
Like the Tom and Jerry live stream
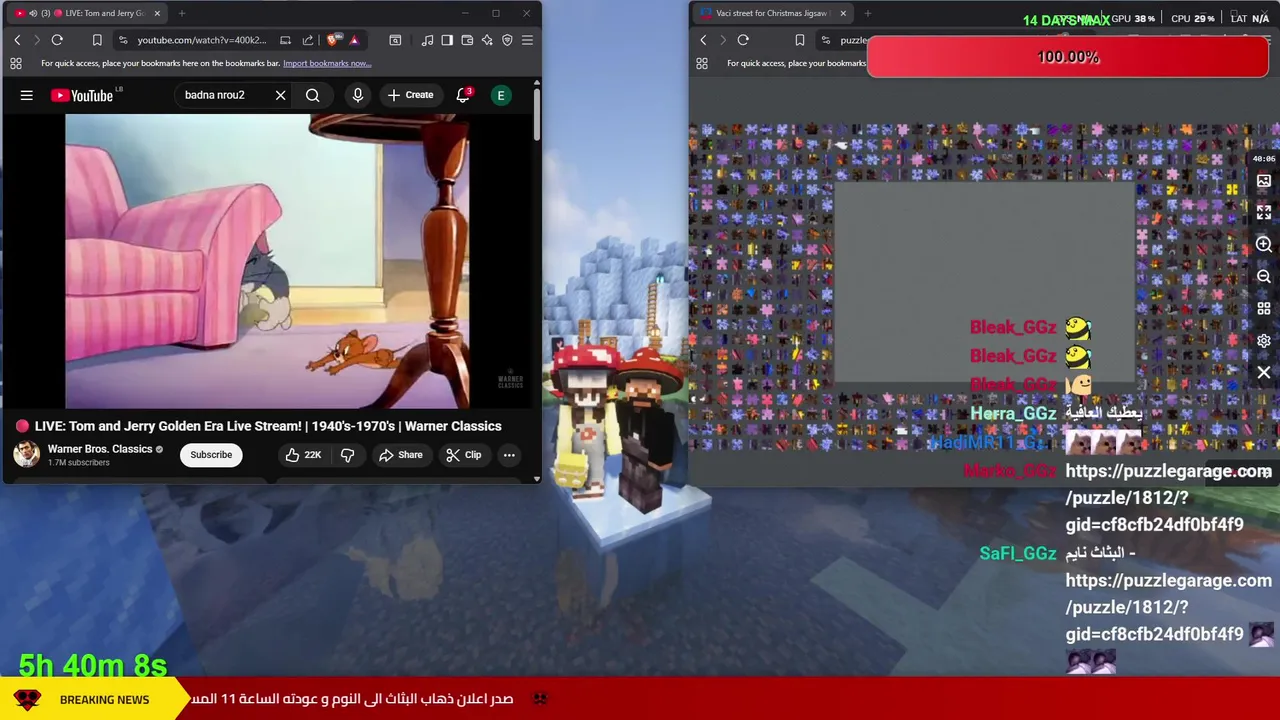(302, 455)
